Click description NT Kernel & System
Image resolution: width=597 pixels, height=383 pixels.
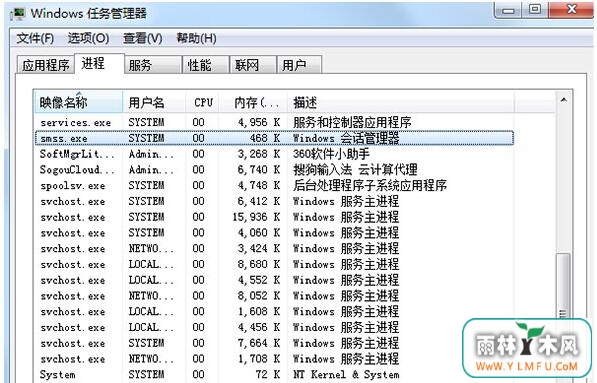346,375
